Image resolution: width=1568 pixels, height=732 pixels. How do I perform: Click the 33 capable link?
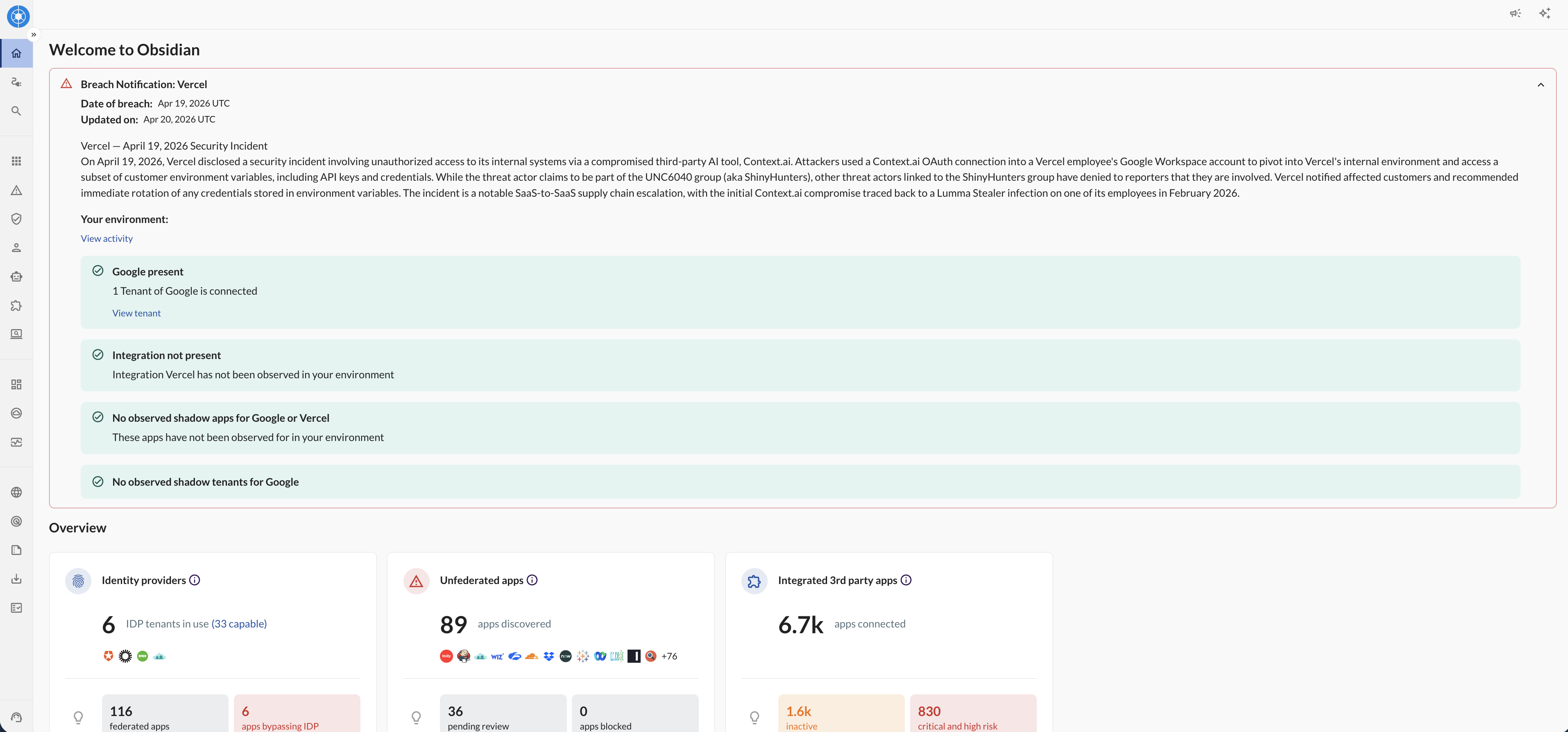tap(239, 624)
